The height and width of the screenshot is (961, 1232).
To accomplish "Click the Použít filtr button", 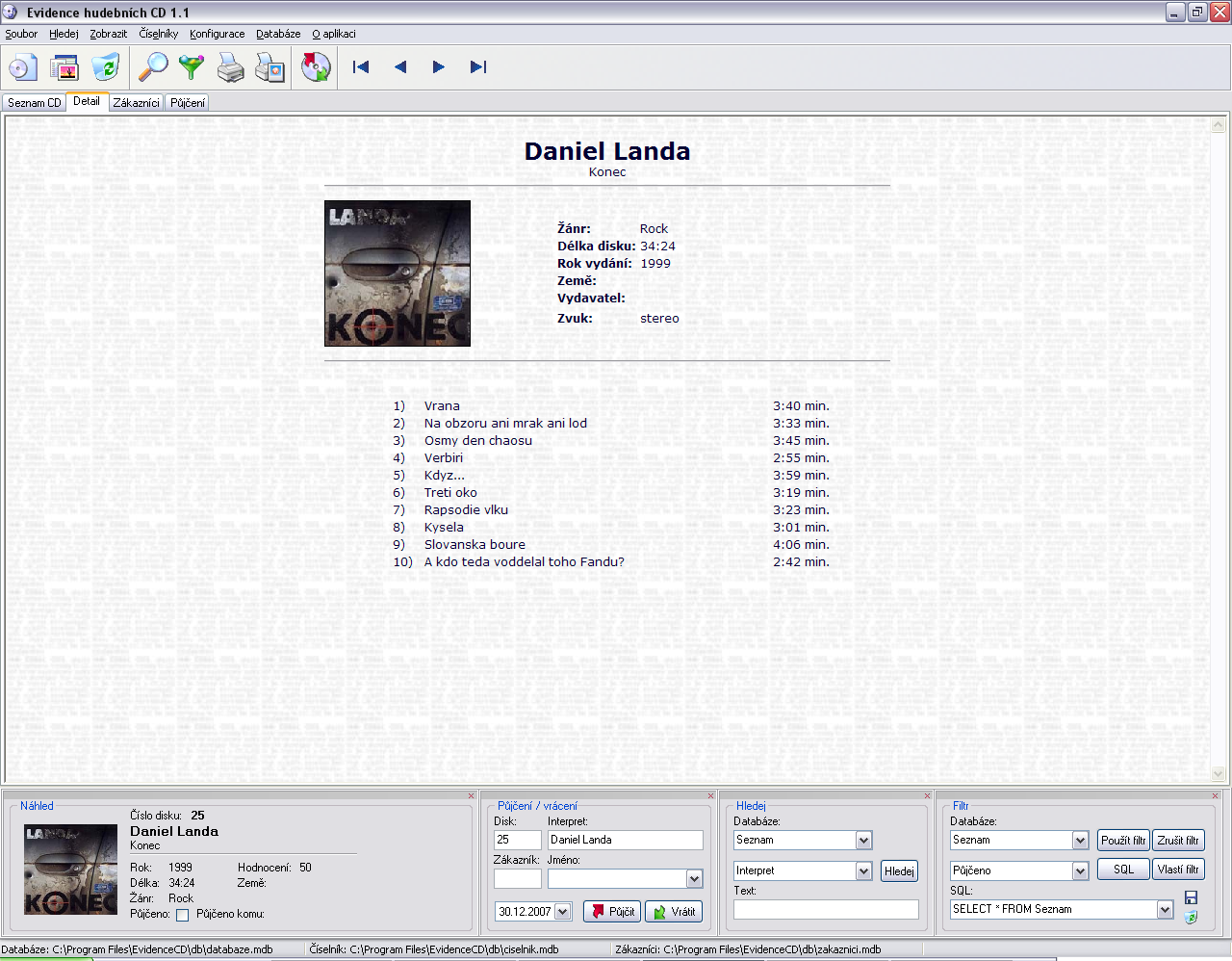I will (1123, 841).
